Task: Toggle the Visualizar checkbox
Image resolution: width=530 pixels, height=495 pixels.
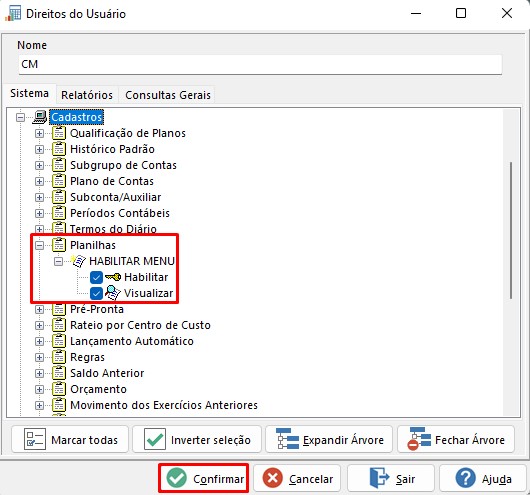Action: tap(96, 293)
